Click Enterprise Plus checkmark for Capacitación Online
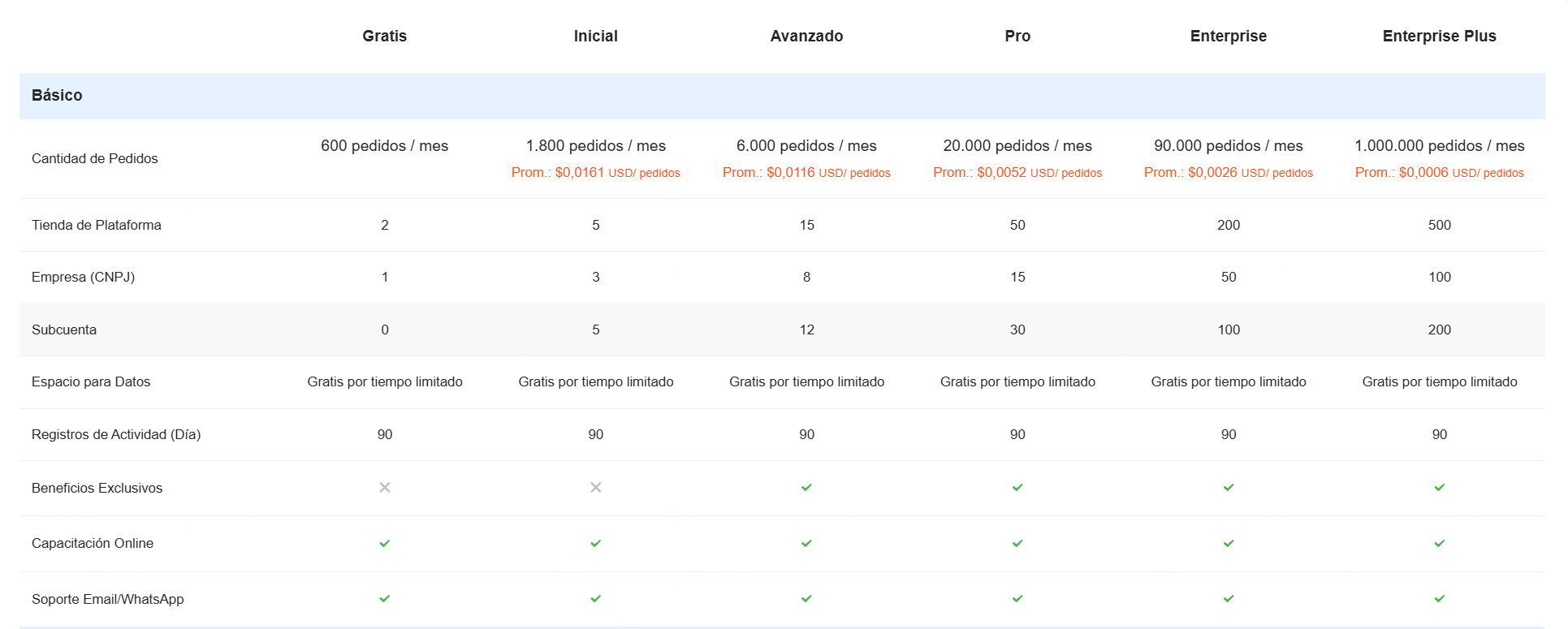The image size is (1568, 629). click(x=1439, y=544)
